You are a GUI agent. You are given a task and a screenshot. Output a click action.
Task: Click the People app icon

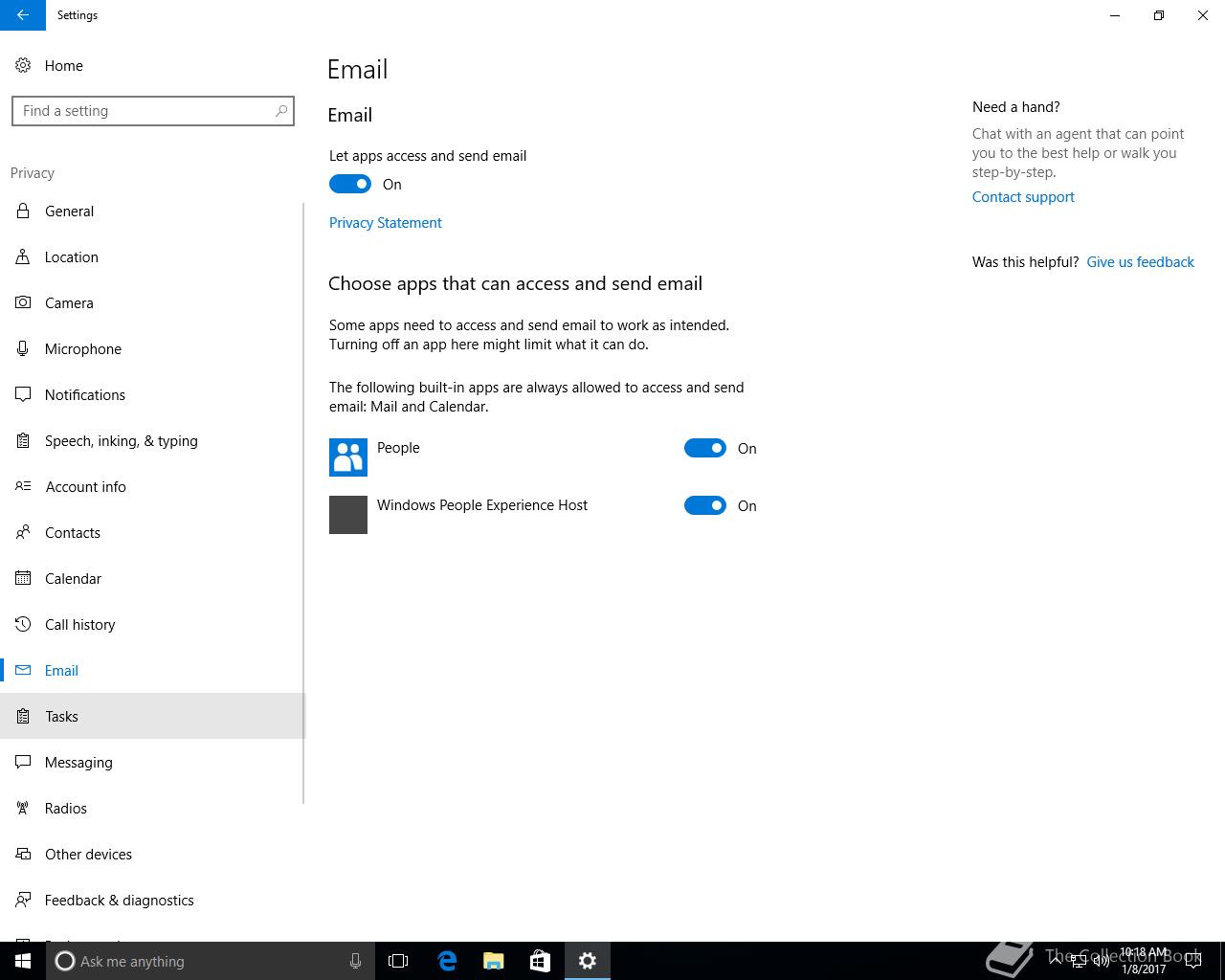tap(348, 457)
